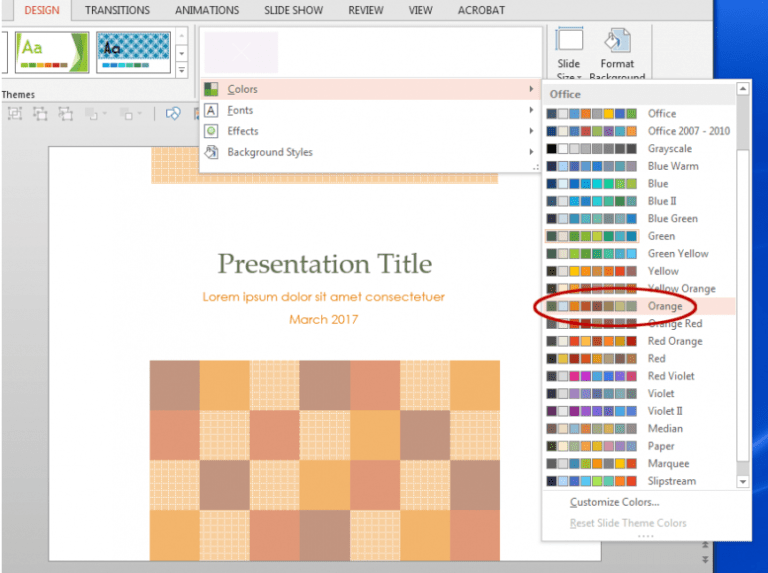Viewport: 768px width, 573px height.
Task: Show the next row of themes
Action: (x=182, y=53)
